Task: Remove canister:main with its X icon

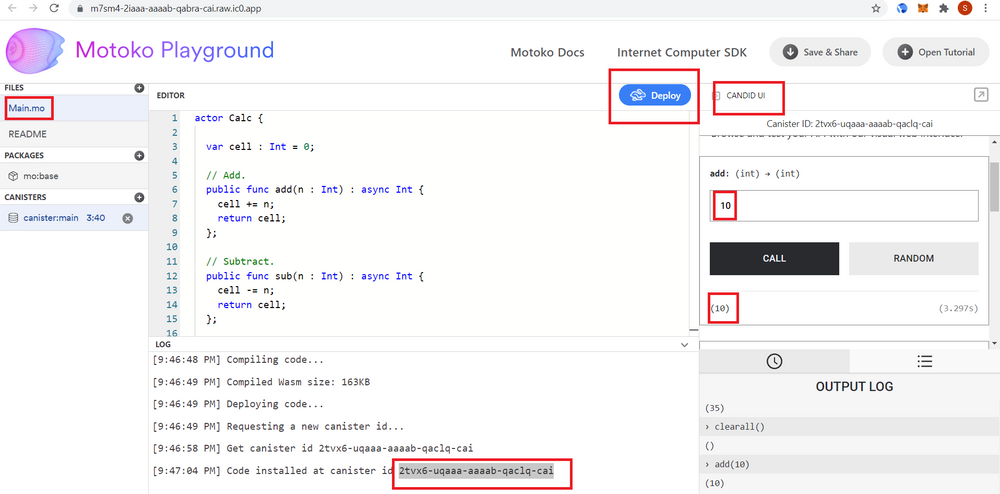Action: (128, 219)
